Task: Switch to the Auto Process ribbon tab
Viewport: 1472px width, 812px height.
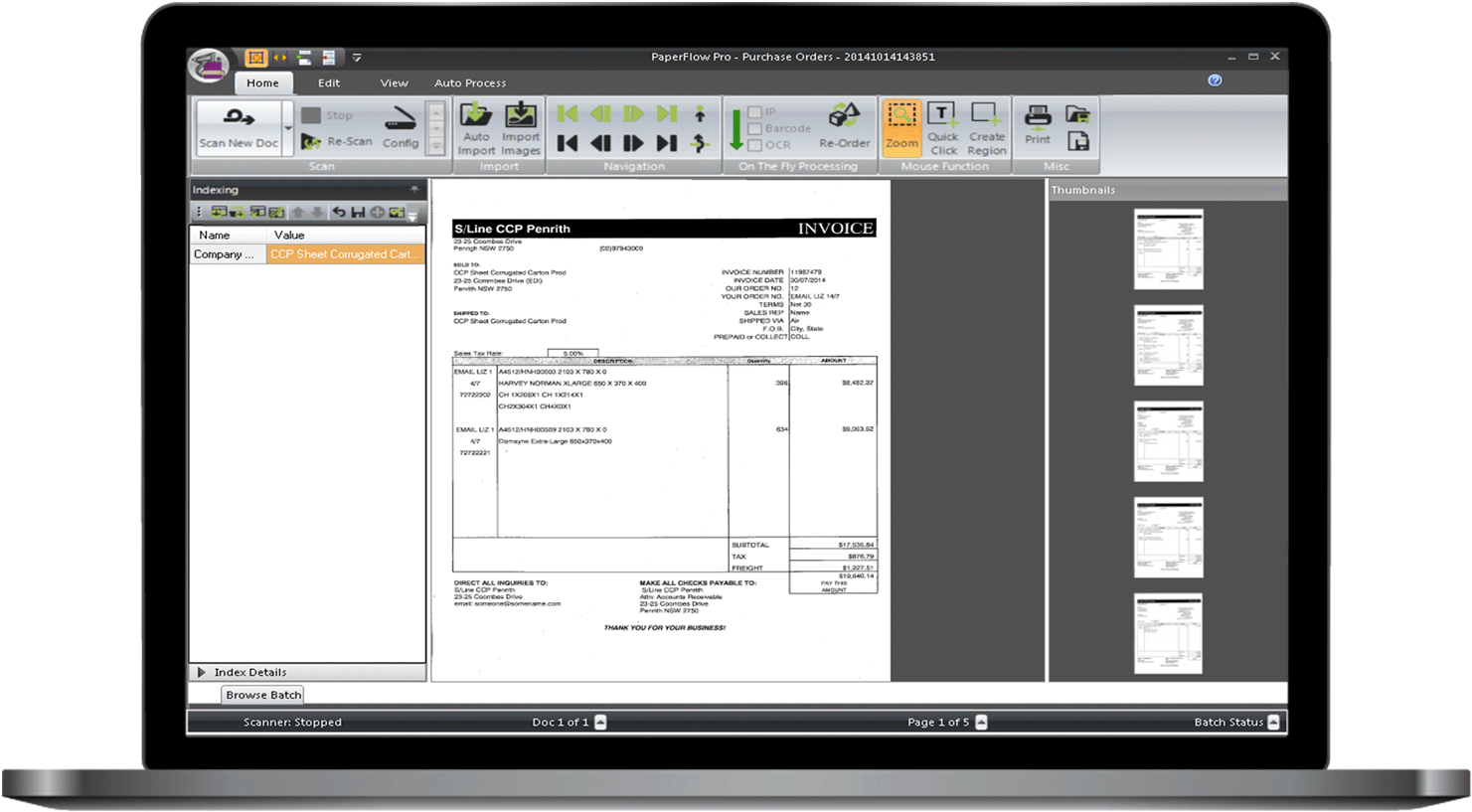Action: click(470, 83)
